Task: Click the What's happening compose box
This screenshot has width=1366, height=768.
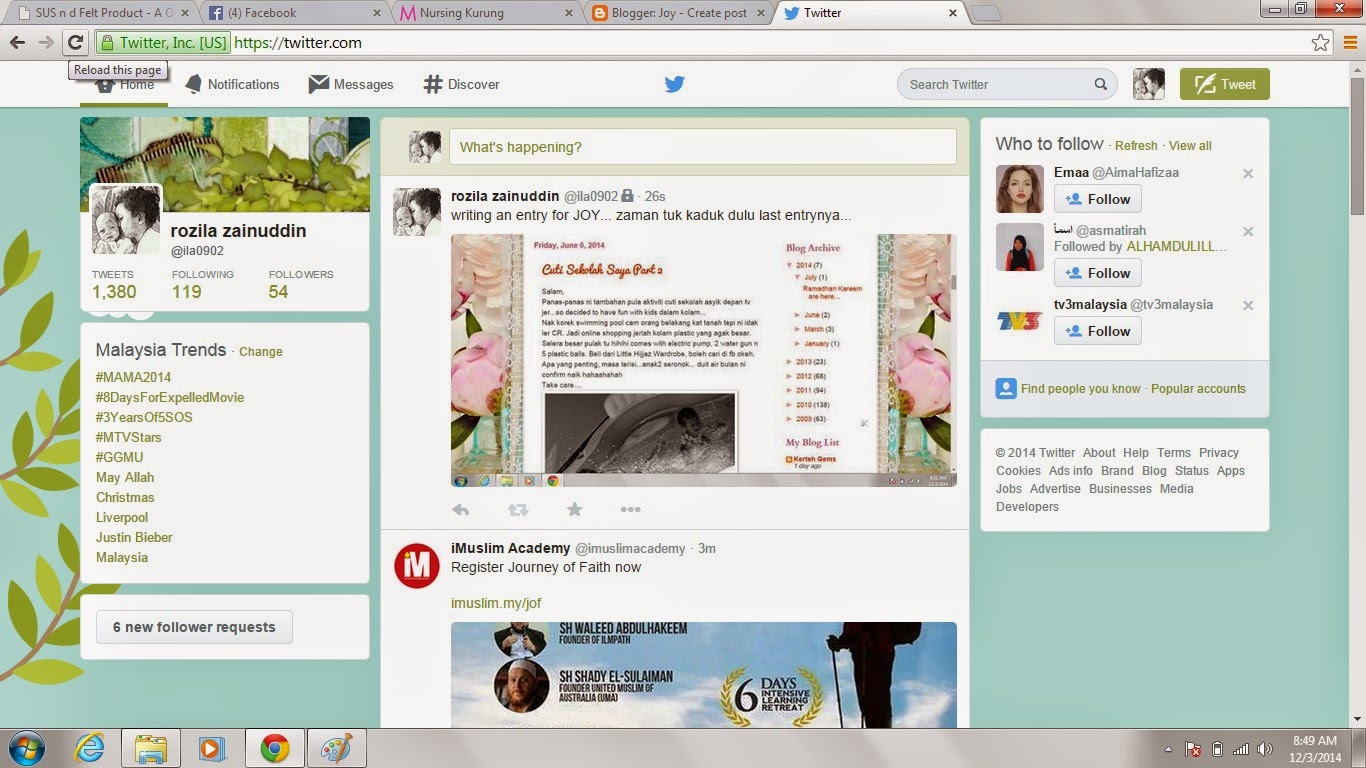Action: (702, 147)
